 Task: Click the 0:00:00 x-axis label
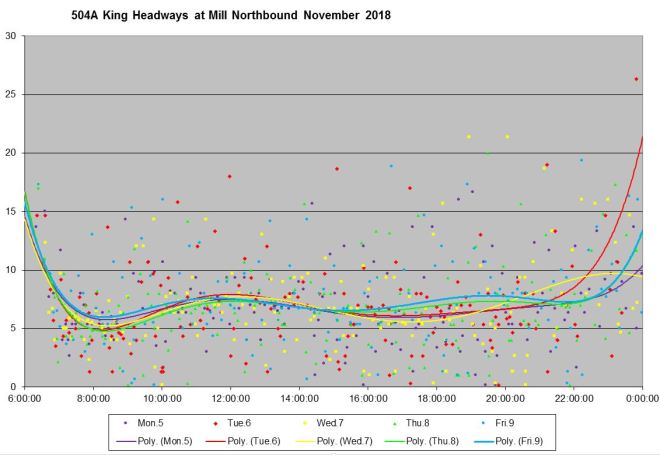(x=640, y=397)
